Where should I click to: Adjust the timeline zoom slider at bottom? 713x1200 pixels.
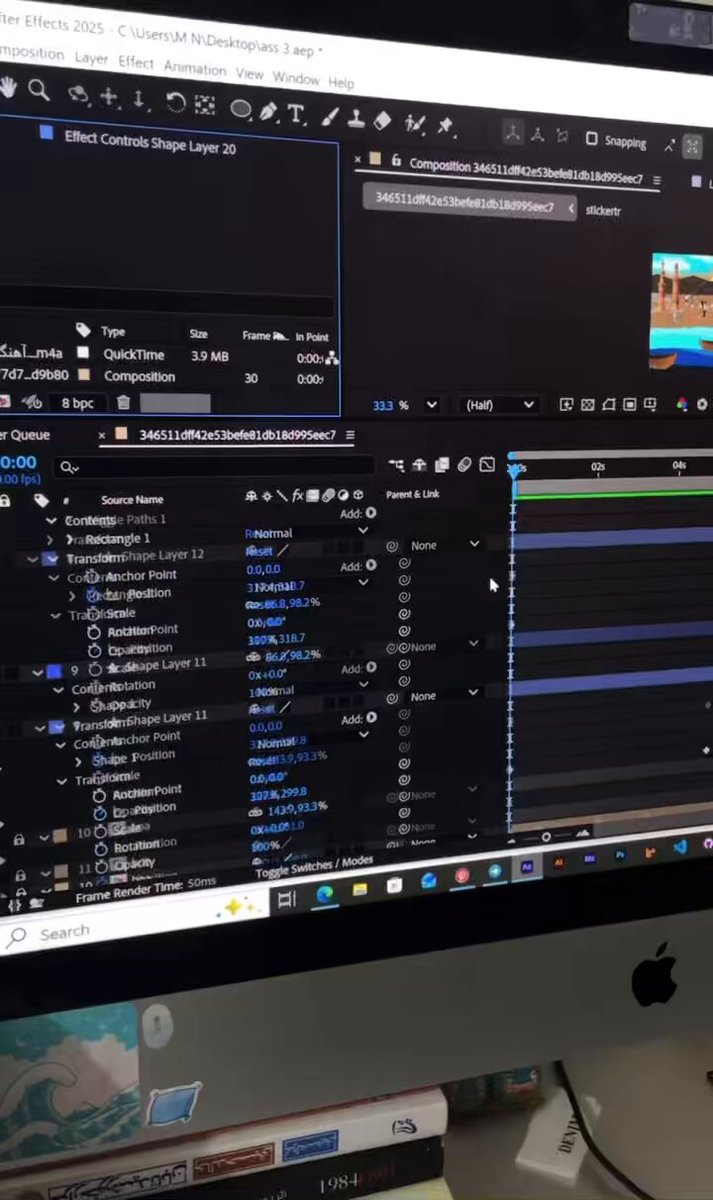click(545, 837)
